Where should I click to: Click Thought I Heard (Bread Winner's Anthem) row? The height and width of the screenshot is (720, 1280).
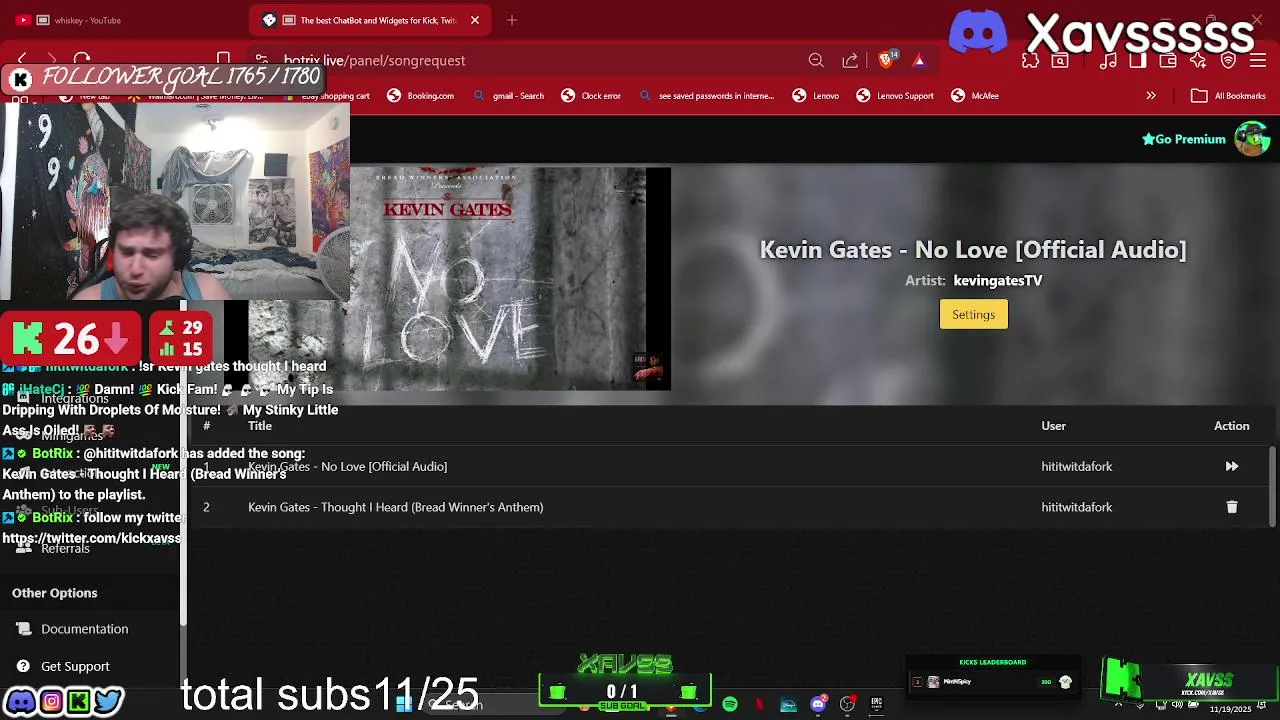[396, 507]
